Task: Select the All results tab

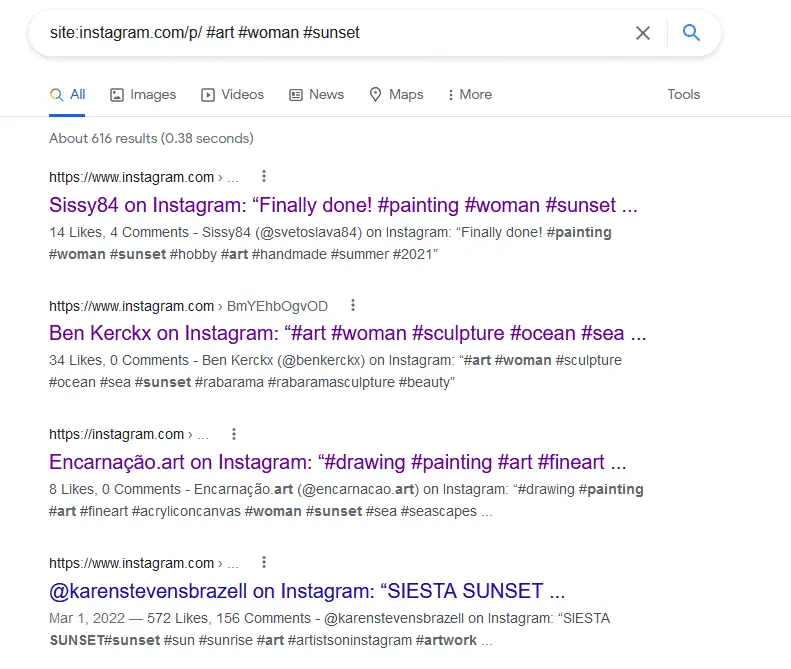Action: point(68,95)
